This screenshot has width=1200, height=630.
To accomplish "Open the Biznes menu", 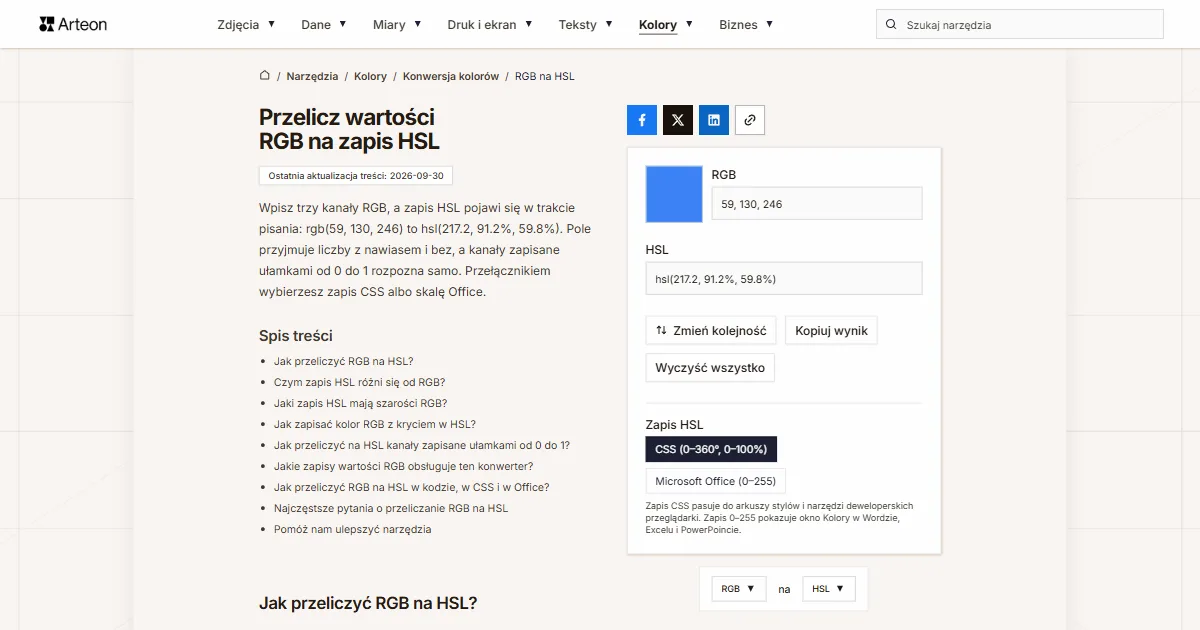I will [x=746, y=24].
